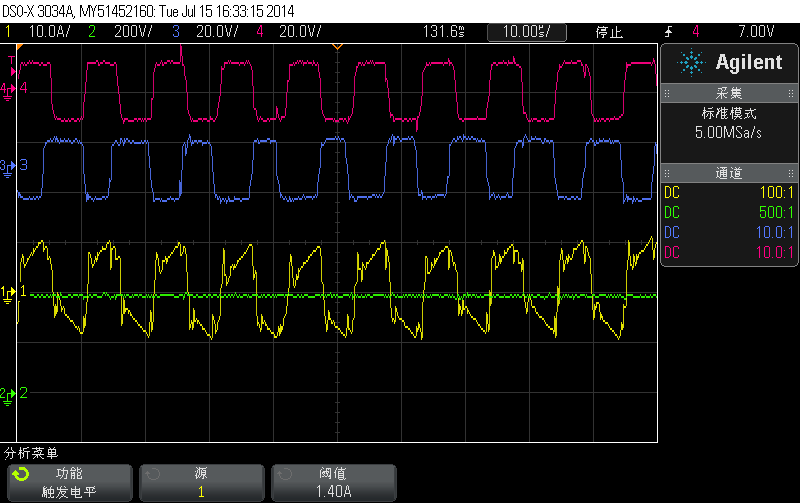Click the trigger level 7.00V
The width and height of the screenshot is (800, 503).
click(x=756, y=32)
